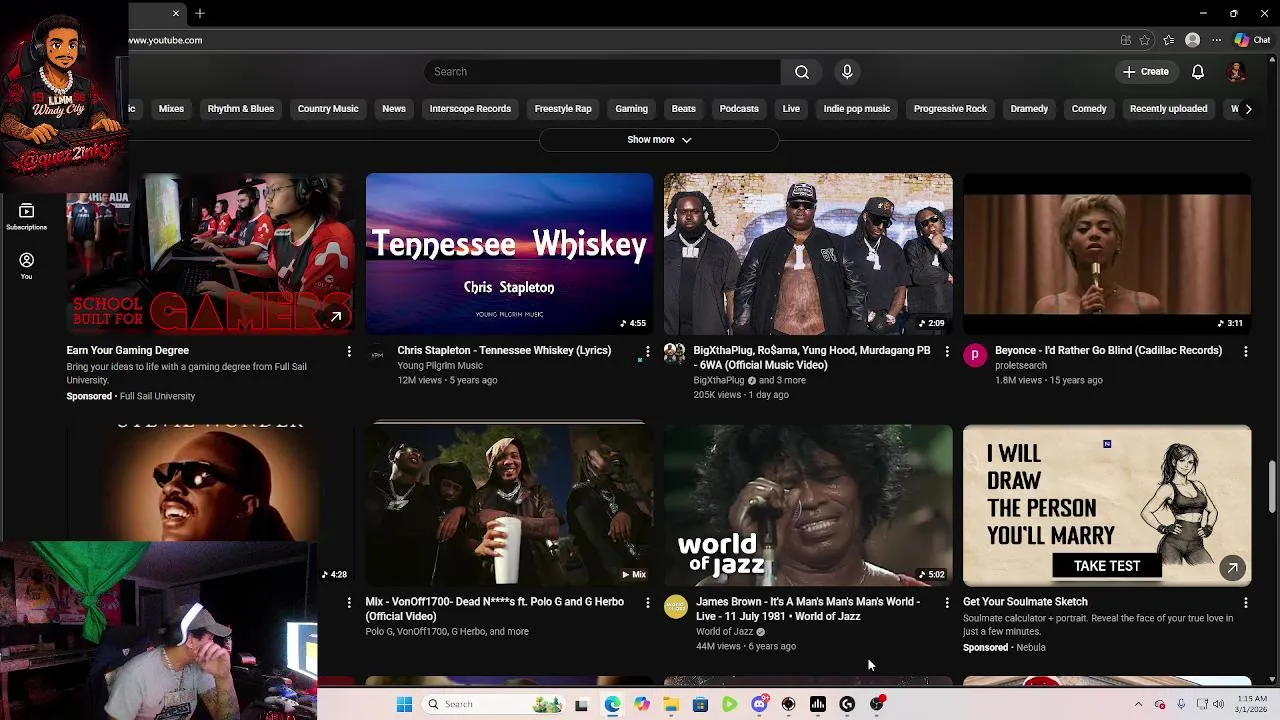1280x720 pixels.
Task: Add this page to favorites star
Action: tap(1145, 40)
